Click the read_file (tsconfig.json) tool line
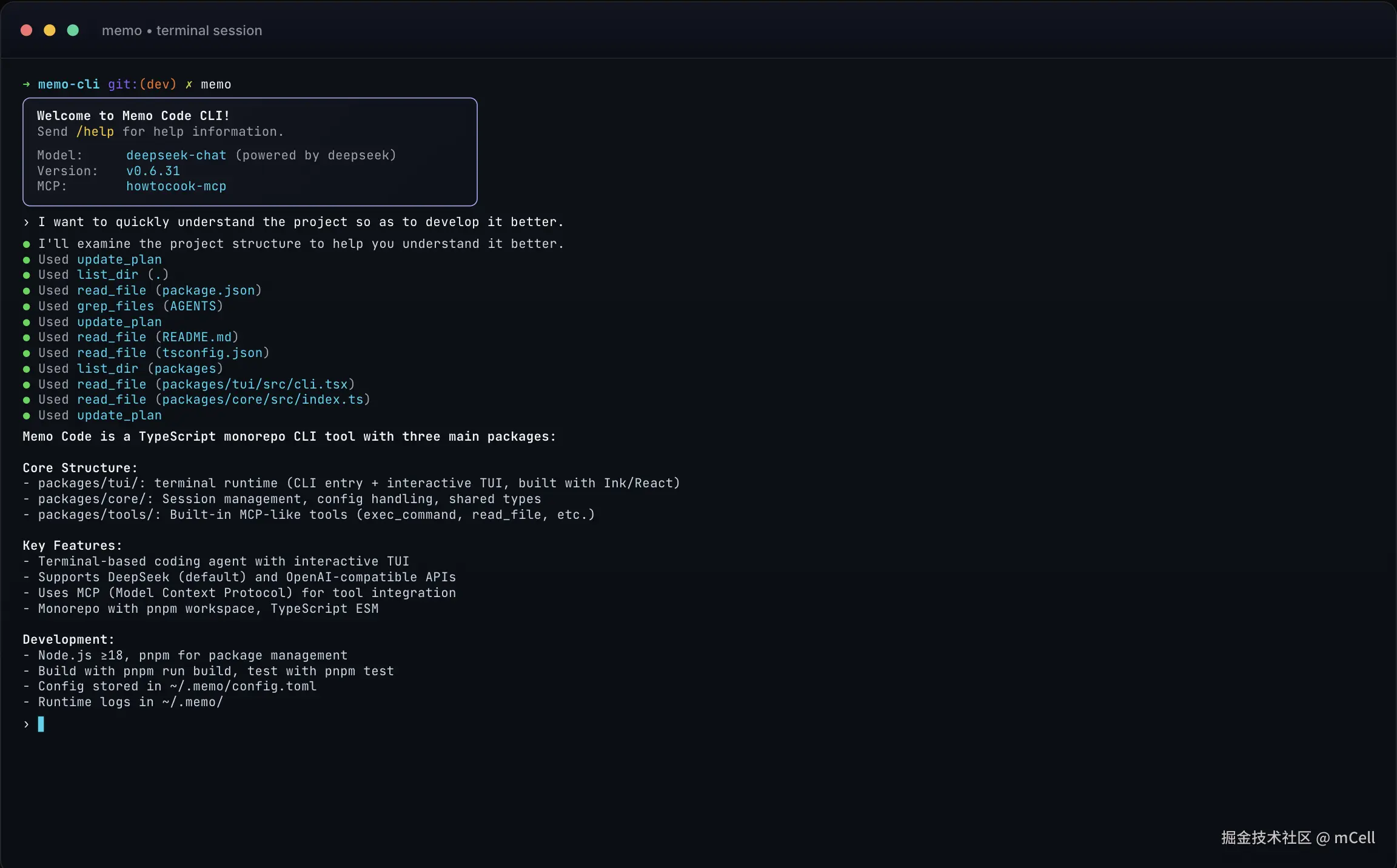 (x=173, y=353)
